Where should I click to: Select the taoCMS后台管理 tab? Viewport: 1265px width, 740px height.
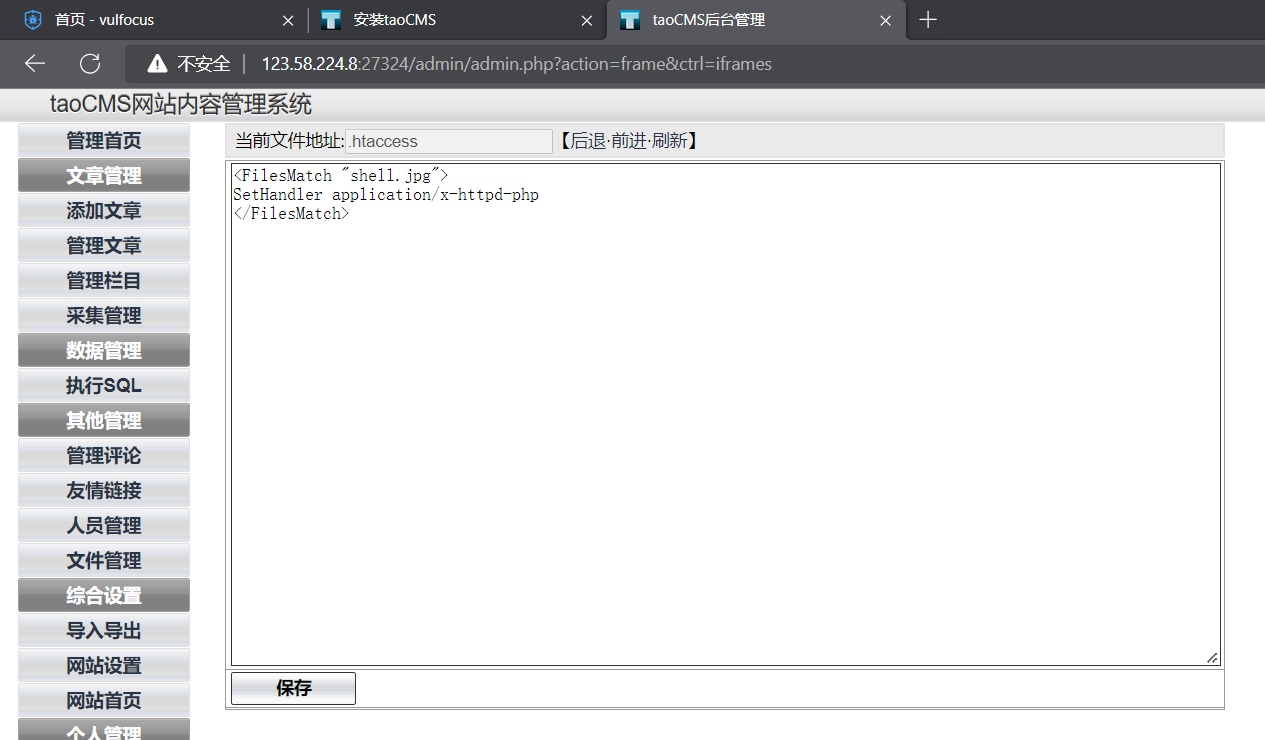(755, 20)
